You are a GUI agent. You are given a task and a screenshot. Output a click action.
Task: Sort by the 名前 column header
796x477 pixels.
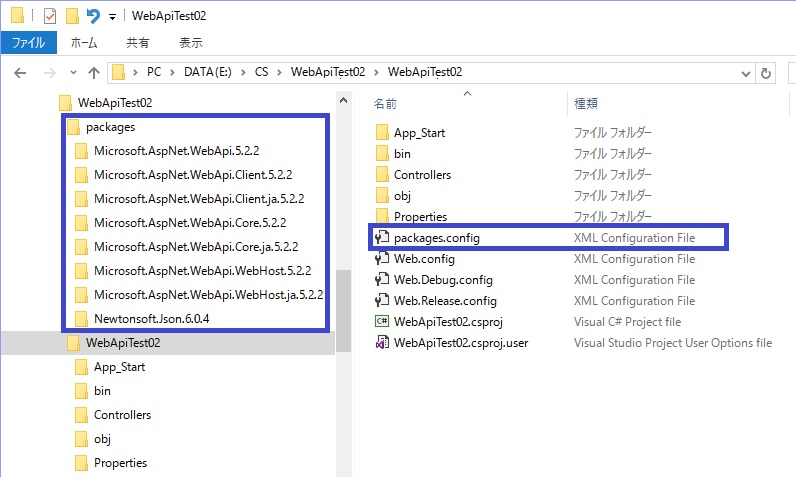coord(385,104)
